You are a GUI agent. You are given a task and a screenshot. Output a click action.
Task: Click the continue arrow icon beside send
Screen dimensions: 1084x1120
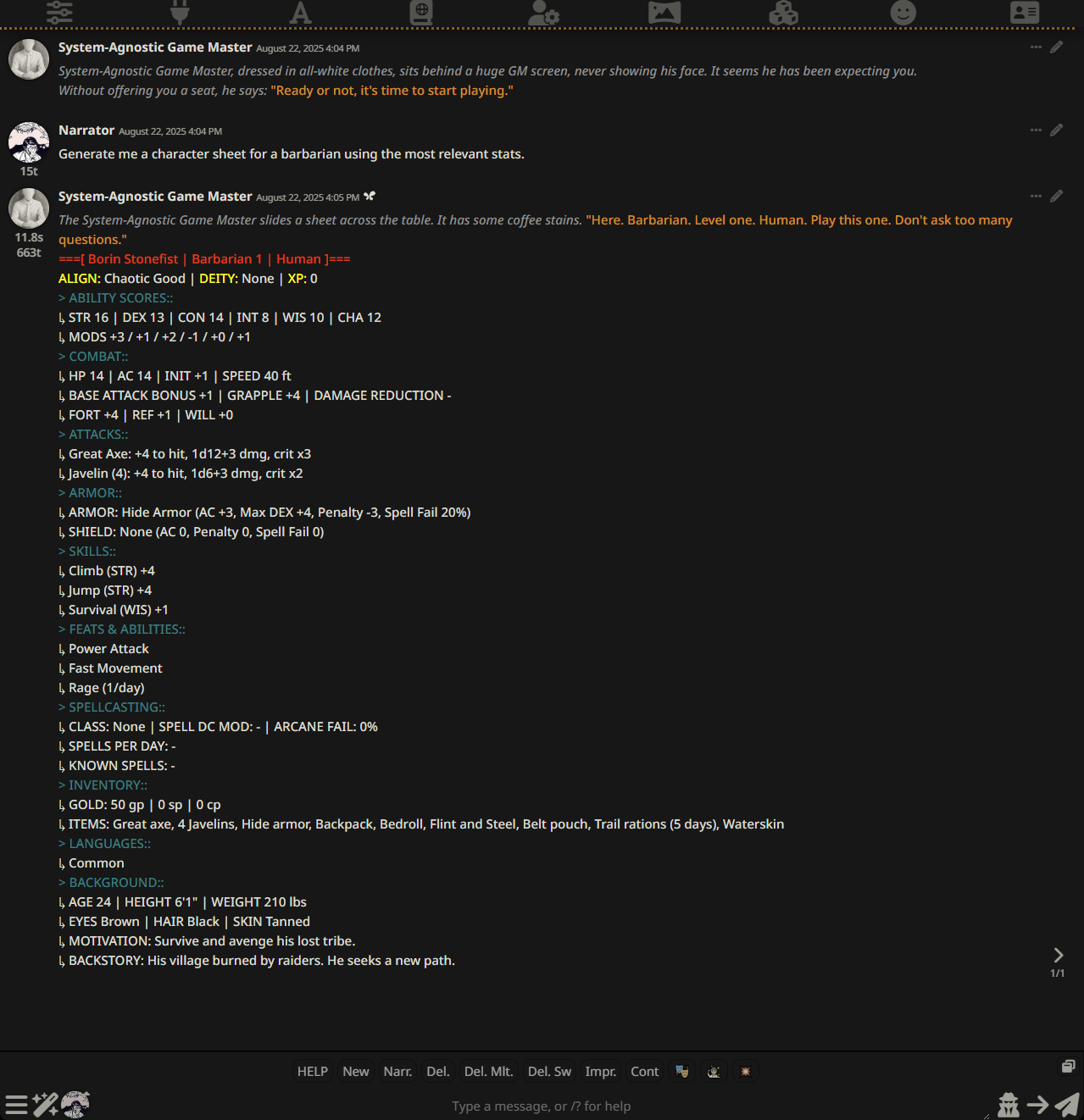click(x=1037, y=1105)
